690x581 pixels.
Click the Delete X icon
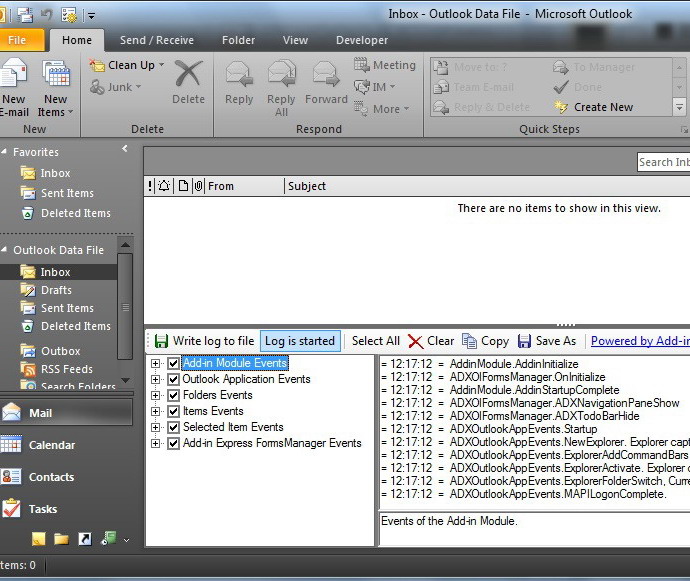pyautogui.click(x=188, y=73)
